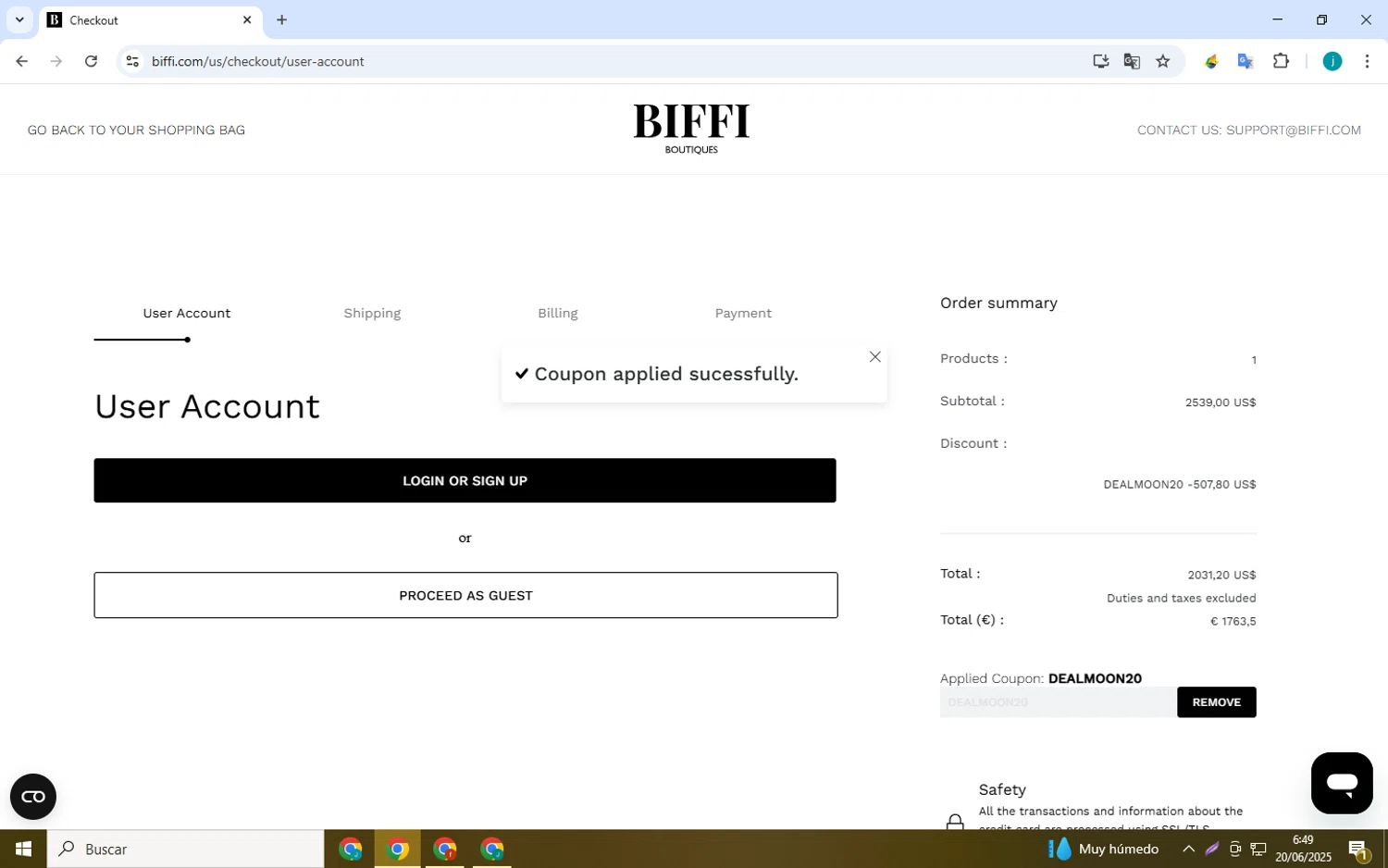Viewport: 1388px width, 868px height.
Task: Click the Safety padlock icon
Action: click(955, 822)
